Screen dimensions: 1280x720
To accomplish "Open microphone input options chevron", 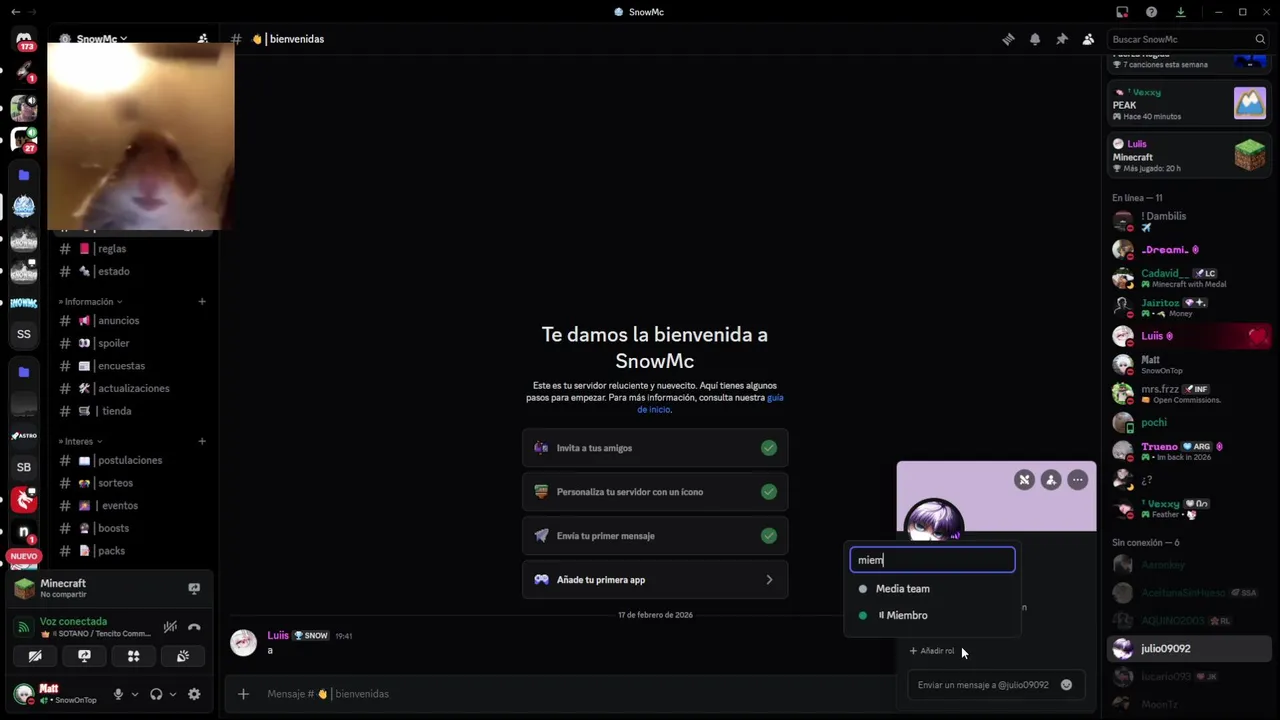I will [135, 694].
